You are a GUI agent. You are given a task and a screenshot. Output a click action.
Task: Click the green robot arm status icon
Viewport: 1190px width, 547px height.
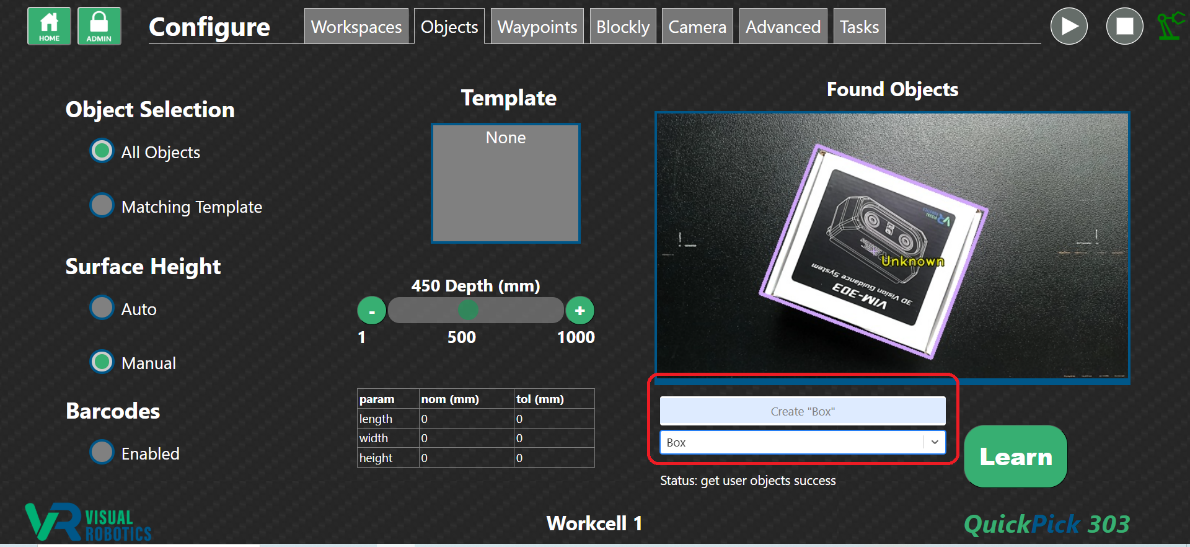coord(1170,27)
